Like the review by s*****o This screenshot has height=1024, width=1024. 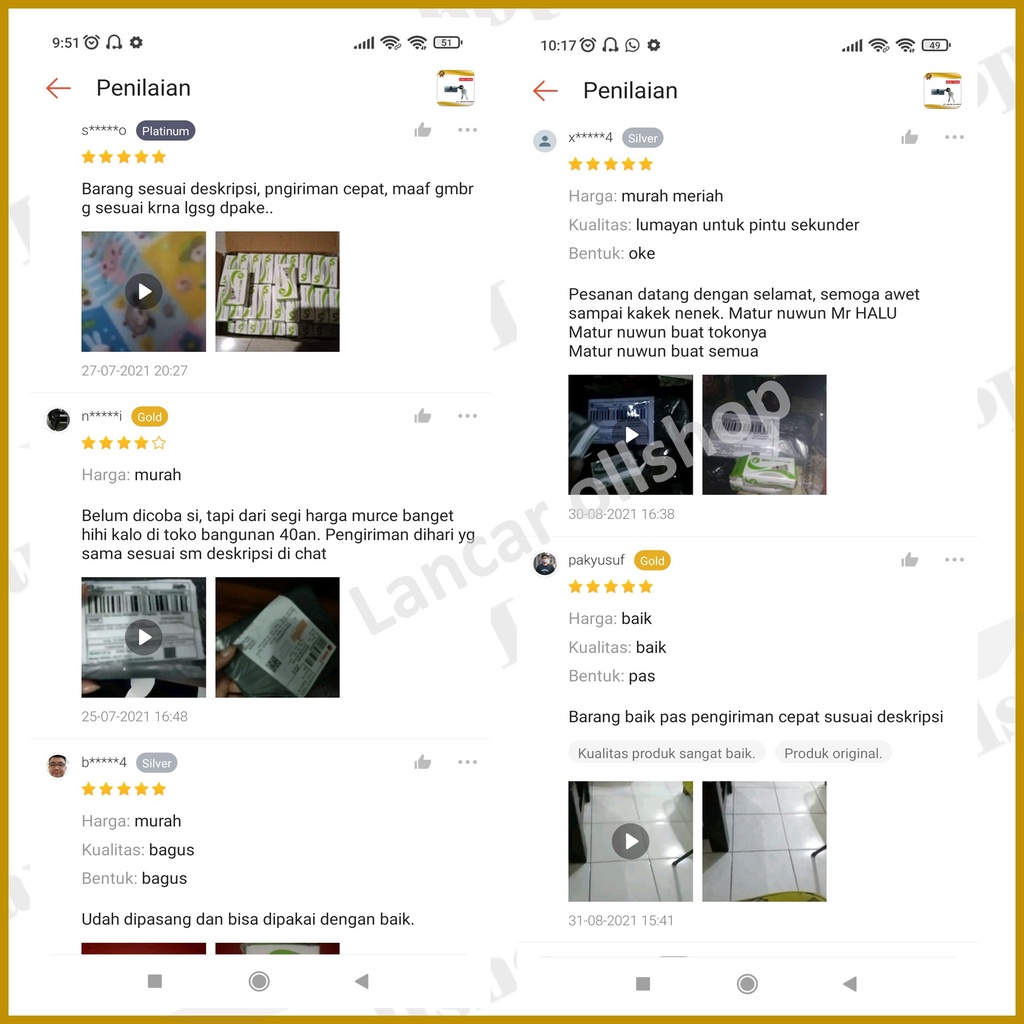pyautogui.click(x=423, y=130)
